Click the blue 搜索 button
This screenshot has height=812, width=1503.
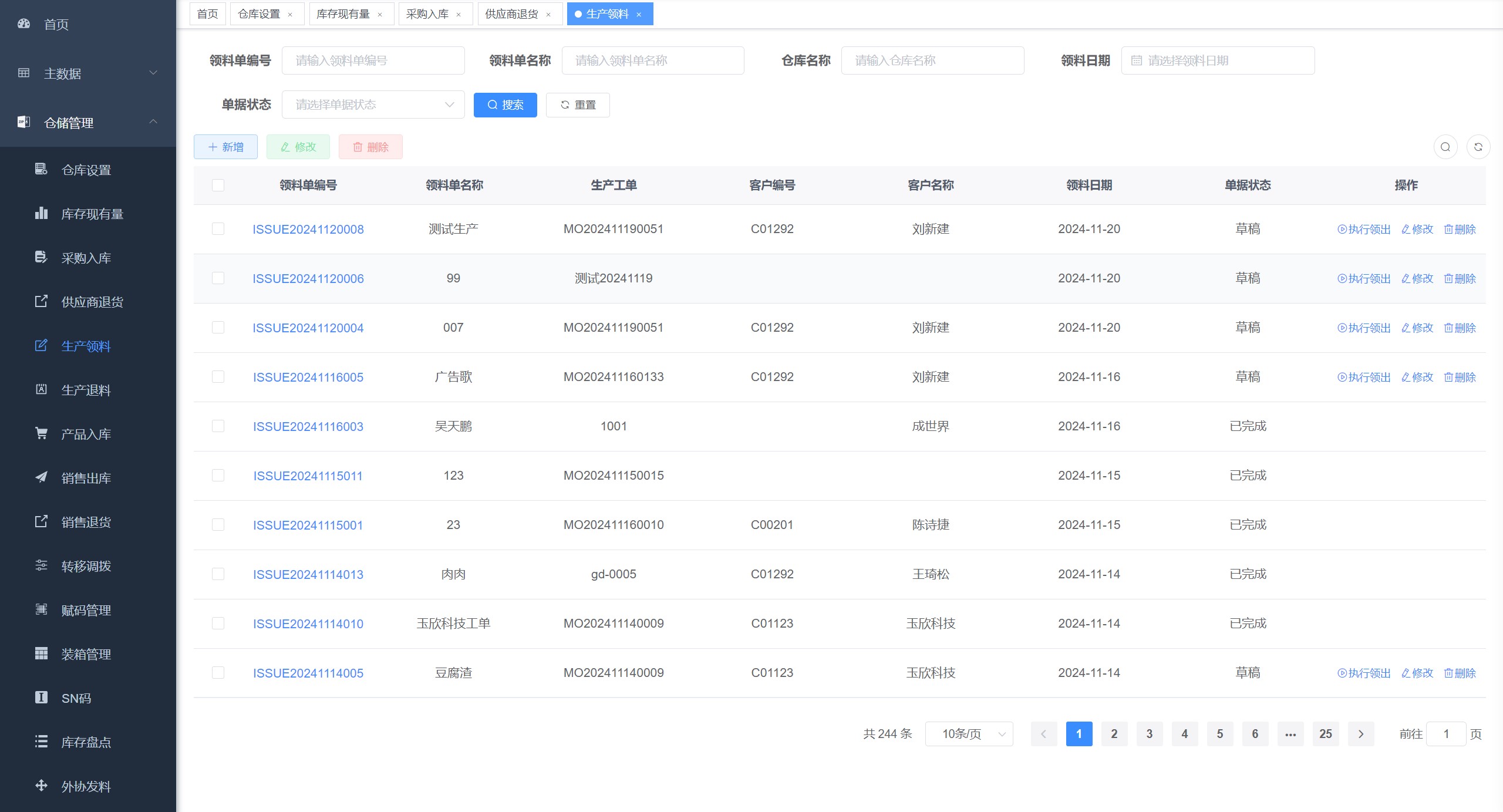(506, 105)
